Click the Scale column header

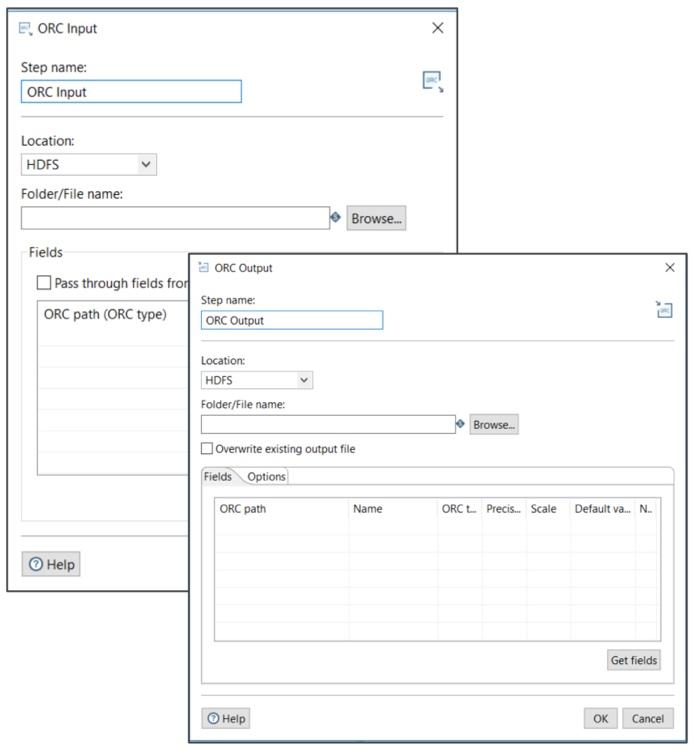tap(548, 509)
